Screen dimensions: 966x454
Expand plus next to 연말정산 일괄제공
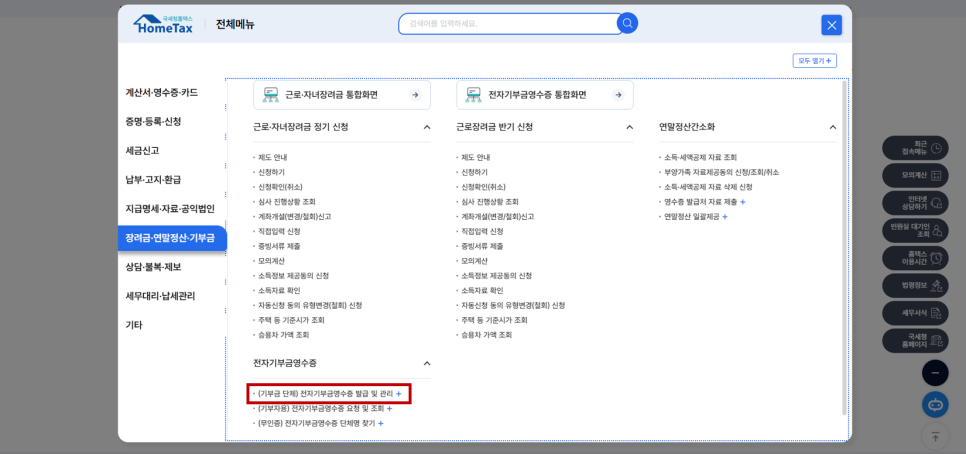[x=724, y=217]
